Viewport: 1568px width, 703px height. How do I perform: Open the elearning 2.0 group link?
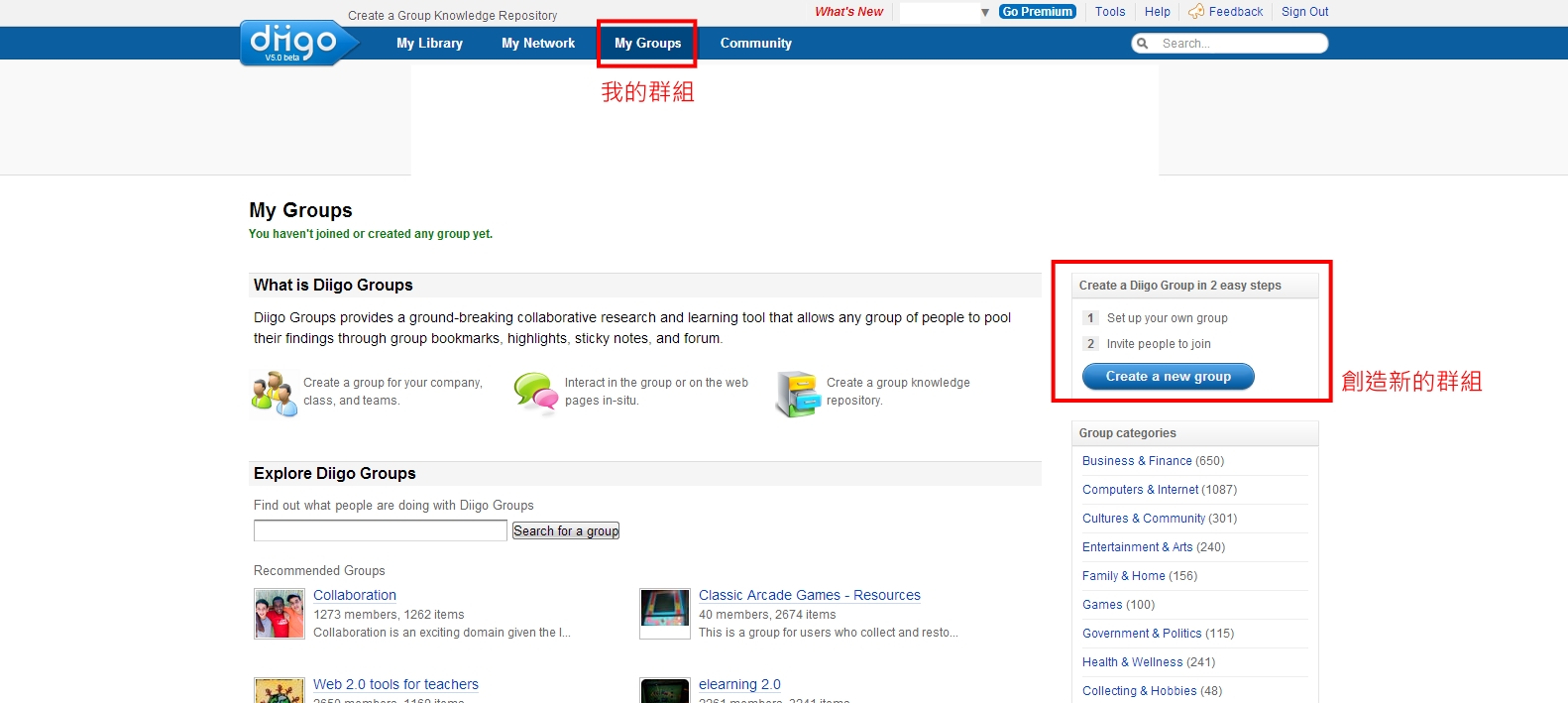click(739, 684)
